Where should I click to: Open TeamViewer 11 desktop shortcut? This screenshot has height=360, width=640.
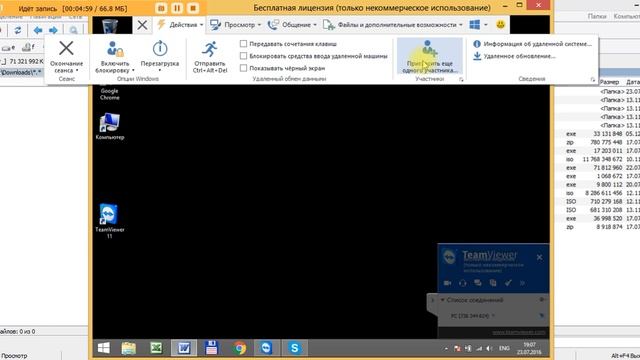109,220
